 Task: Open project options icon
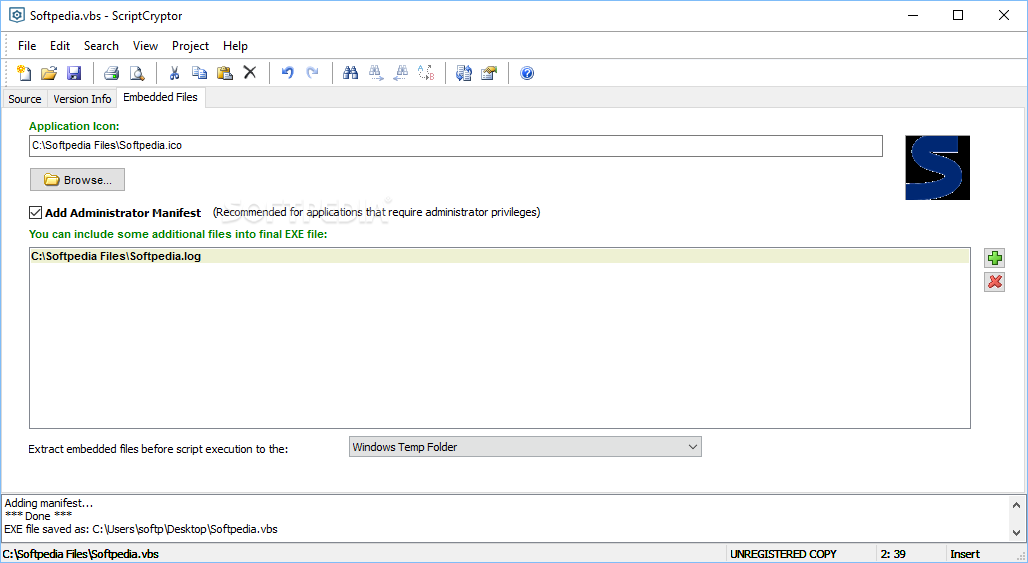(489, 73)
